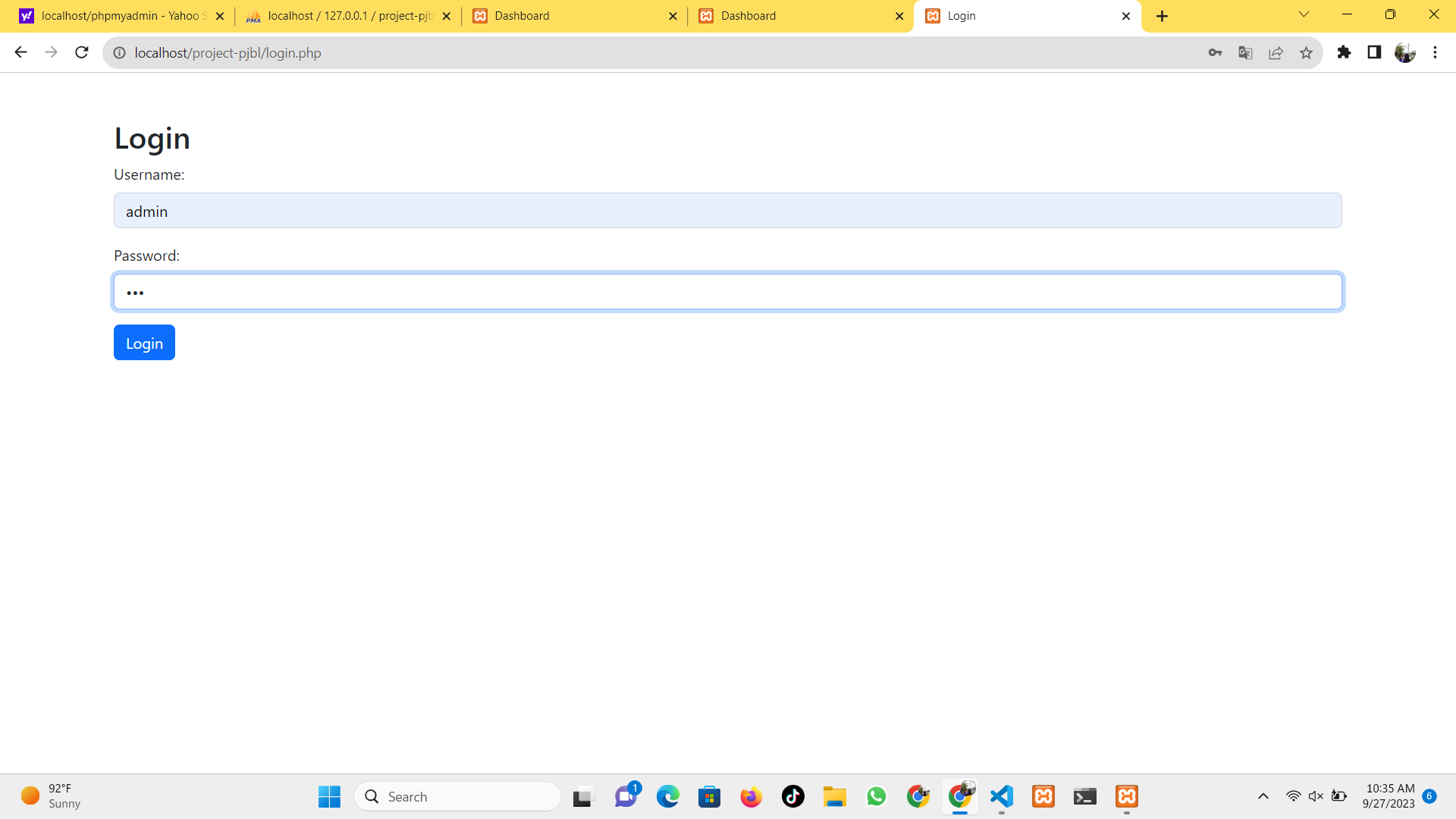Image resolution: width=1456 pixels, height=819 pixels.
Task: Expand the tab search chevron
Action: point(1304,14)
